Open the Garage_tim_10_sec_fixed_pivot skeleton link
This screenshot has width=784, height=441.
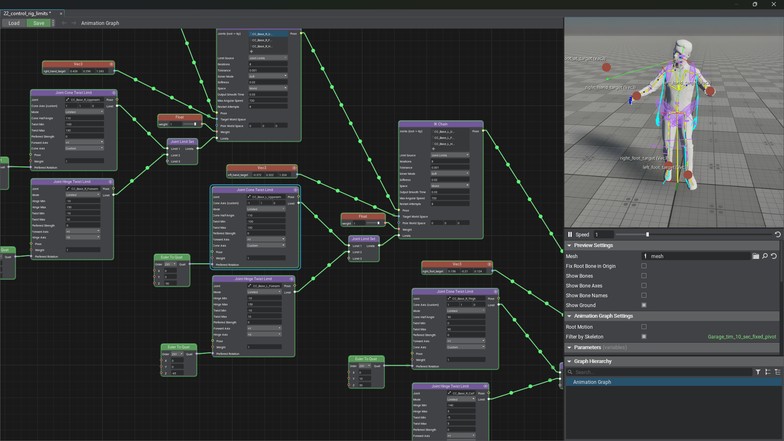742,336
